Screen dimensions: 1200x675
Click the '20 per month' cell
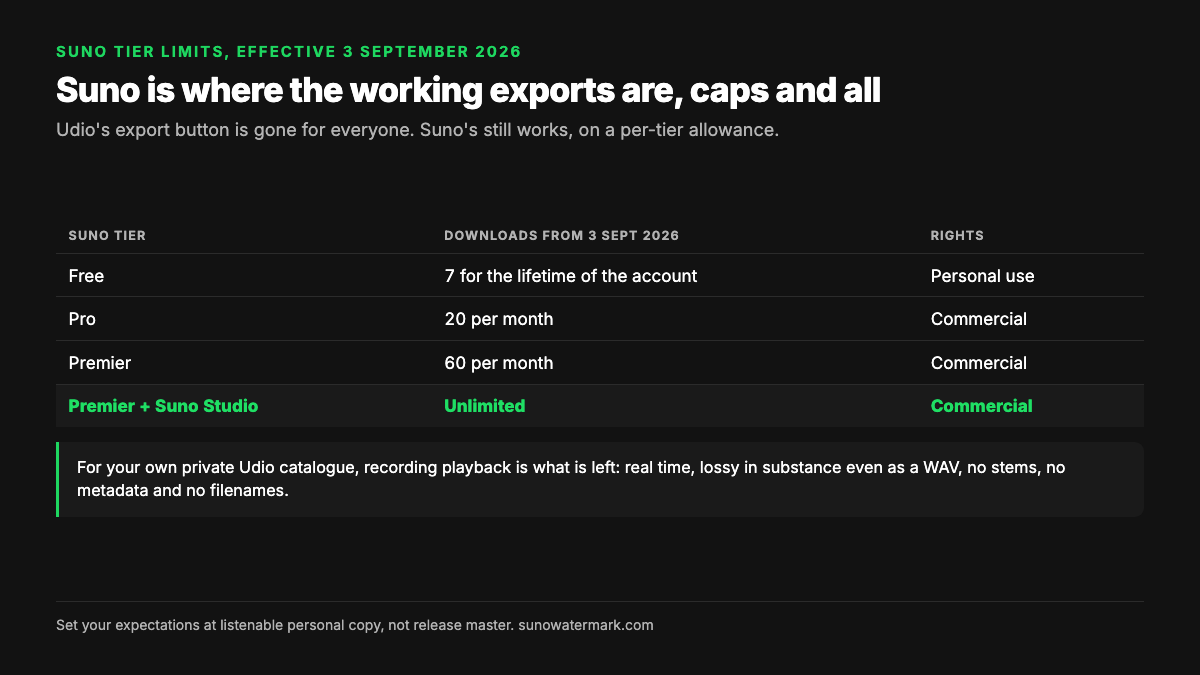[x=498, y=319]
